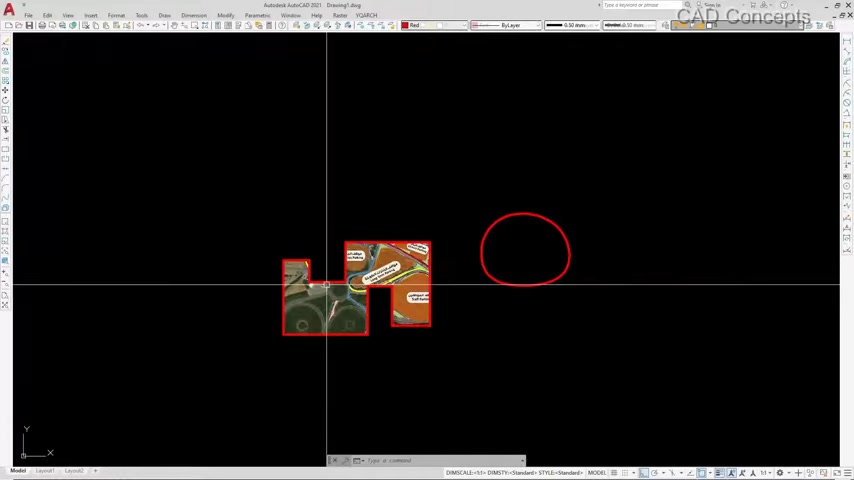Toggle grid display in status bar
Image resolution: width=854 pixels, height=480 pixels.
(614, 473)
